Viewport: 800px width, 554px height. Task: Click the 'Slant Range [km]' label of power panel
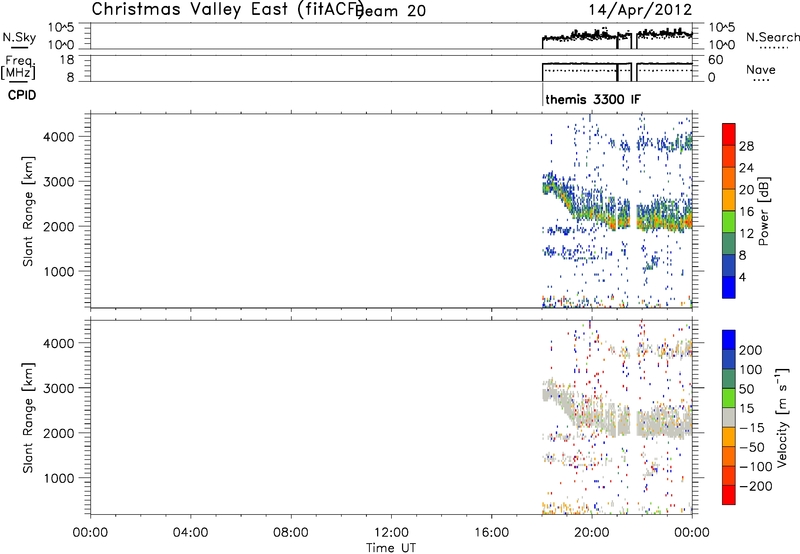[28, 211]
